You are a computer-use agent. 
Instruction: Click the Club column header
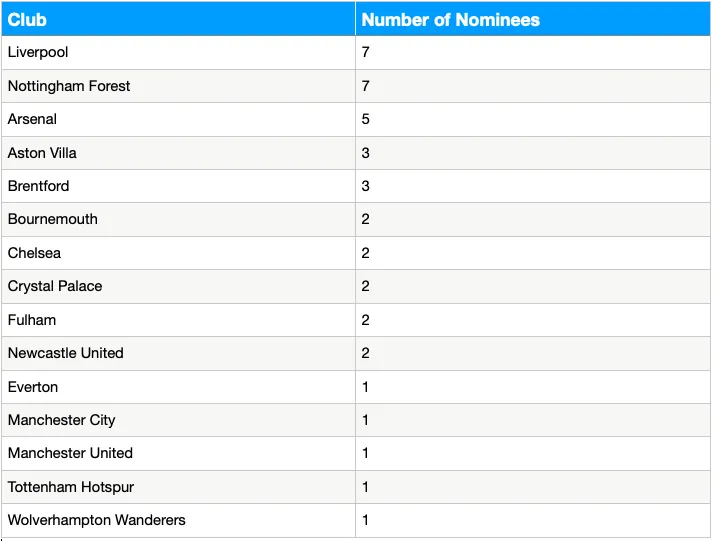pyautogui.click(x=27, y=19)
